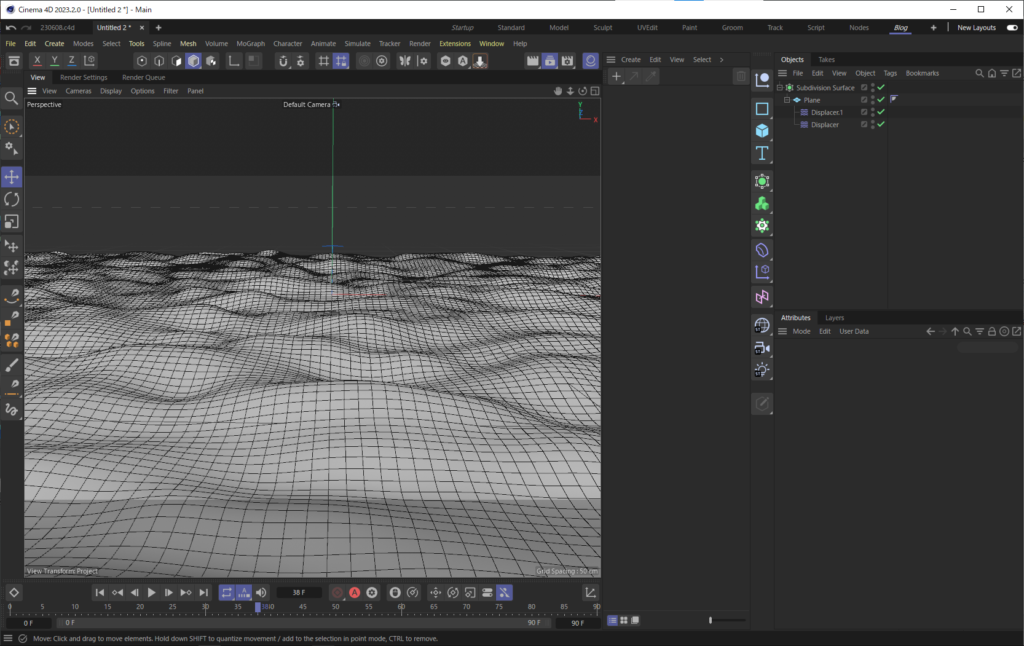Select the Move tool
The height and width of the screenshot is (646, 1024).
pyautogui.click(x=12, y=176)
